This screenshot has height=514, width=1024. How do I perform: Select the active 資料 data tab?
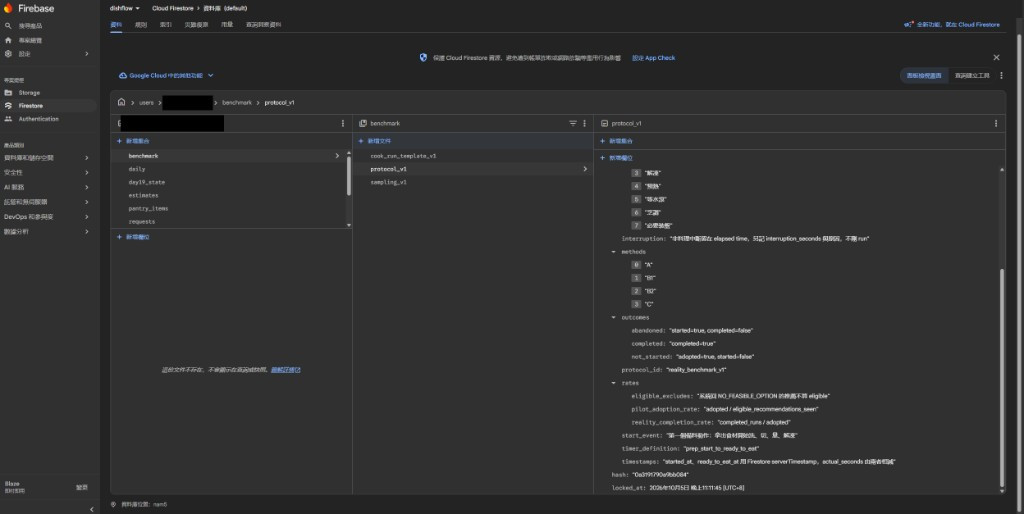[116, 25]
